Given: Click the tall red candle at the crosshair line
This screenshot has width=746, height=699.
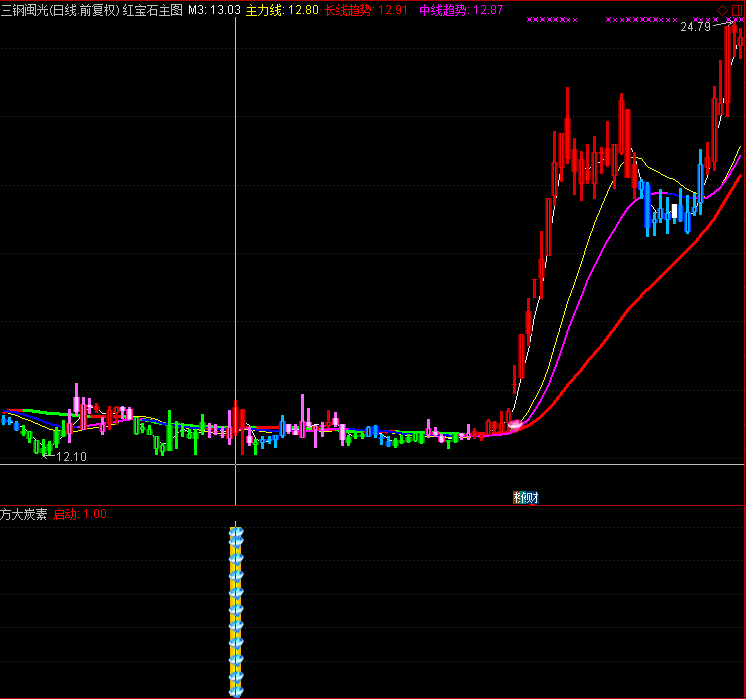Looking at the screenshot, I should click(x=237, y=420).
